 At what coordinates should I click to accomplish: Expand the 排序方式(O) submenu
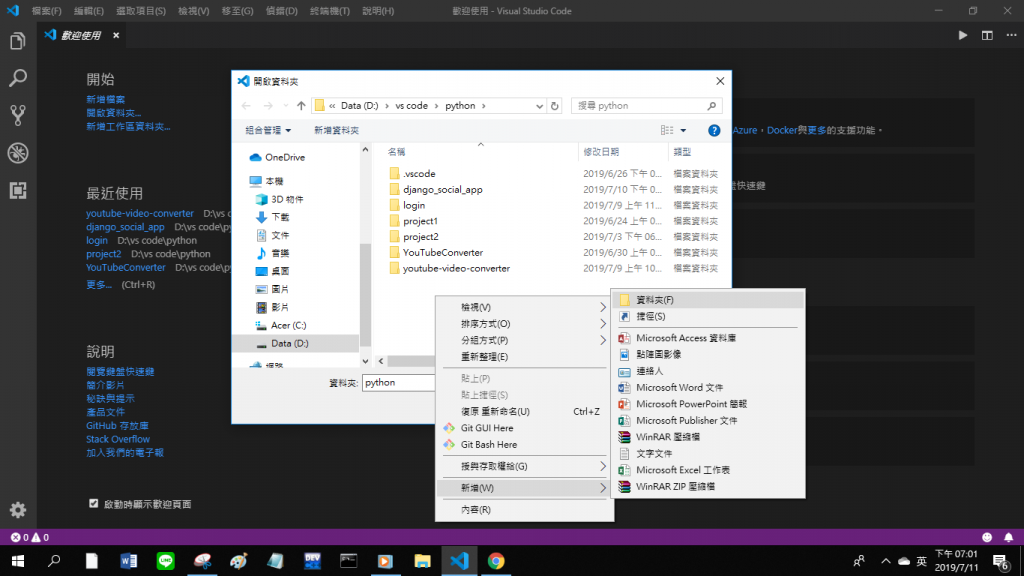click(x=524, y=324)
